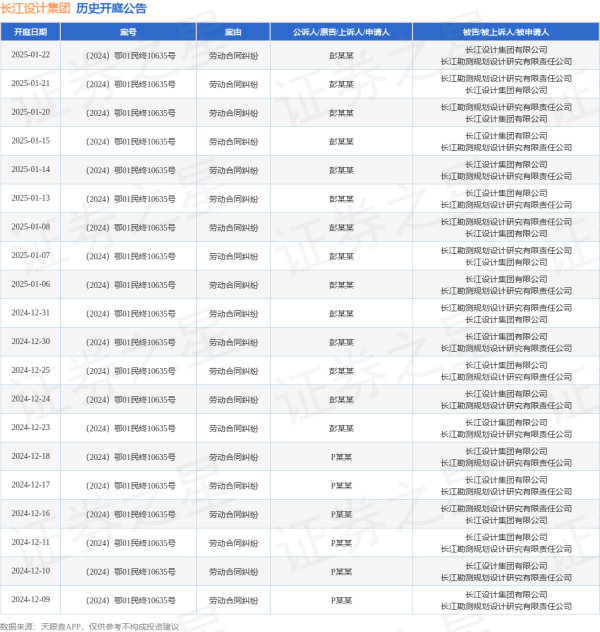Click the 公诉人/原告/上诉人/申请人 column header
The height and width of the screenshot is (632, 600).
click(x=341, y=32)
